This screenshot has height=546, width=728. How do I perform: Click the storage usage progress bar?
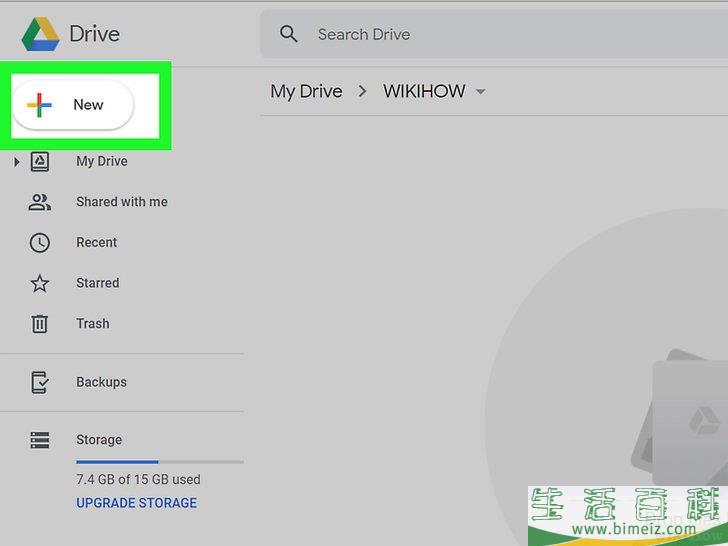tap(160, 462)
